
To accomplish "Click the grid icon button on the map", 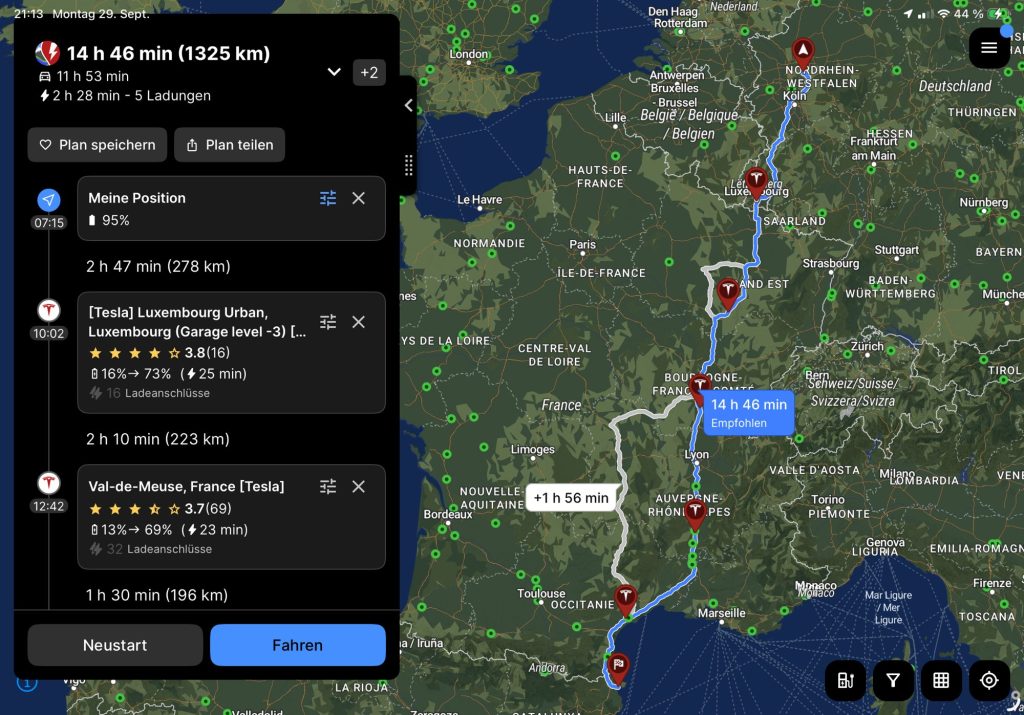I will (941, 681).
